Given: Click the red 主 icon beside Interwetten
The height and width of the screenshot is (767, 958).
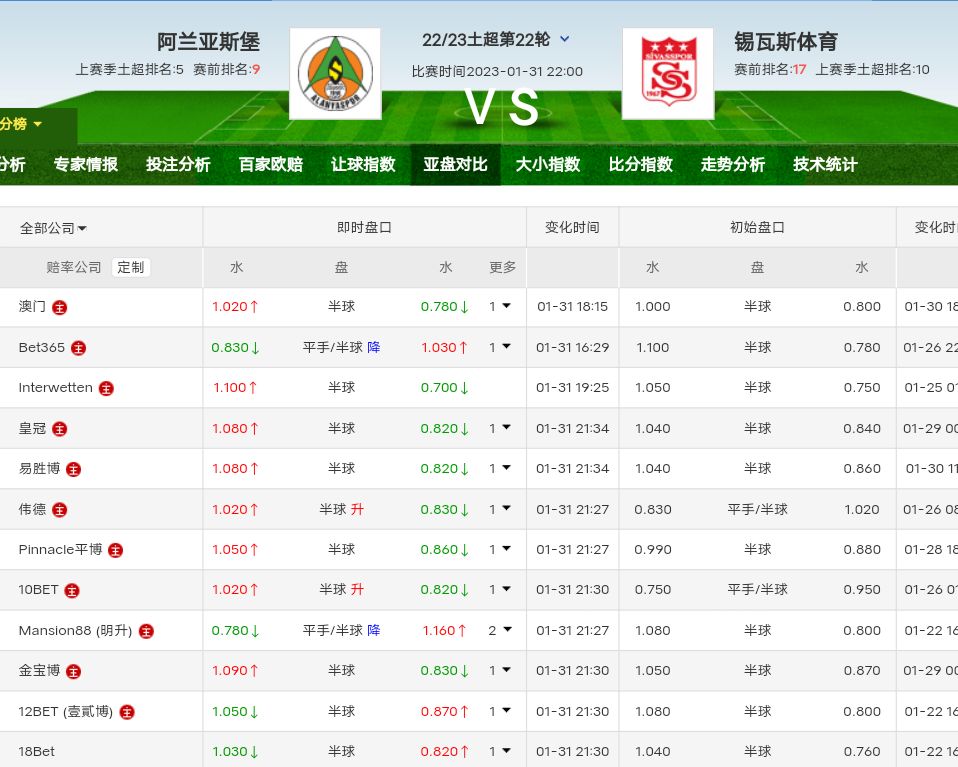Looking at the screenshot, I should 106,388.
